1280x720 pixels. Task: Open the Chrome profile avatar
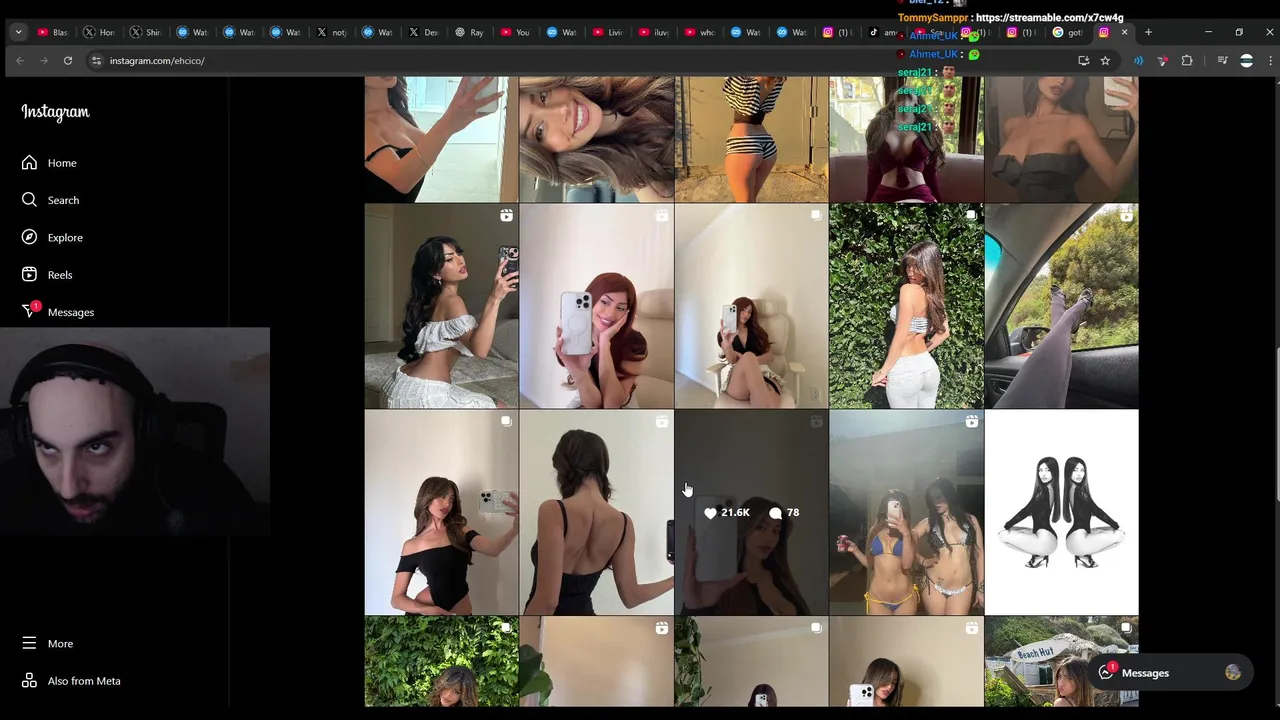[x=1246, y=61]
